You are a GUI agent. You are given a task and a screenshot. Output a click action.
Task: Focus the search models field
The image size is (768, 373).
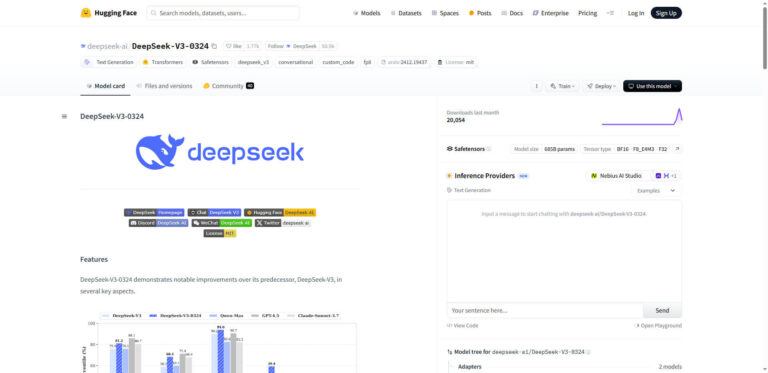pos(223,13)
